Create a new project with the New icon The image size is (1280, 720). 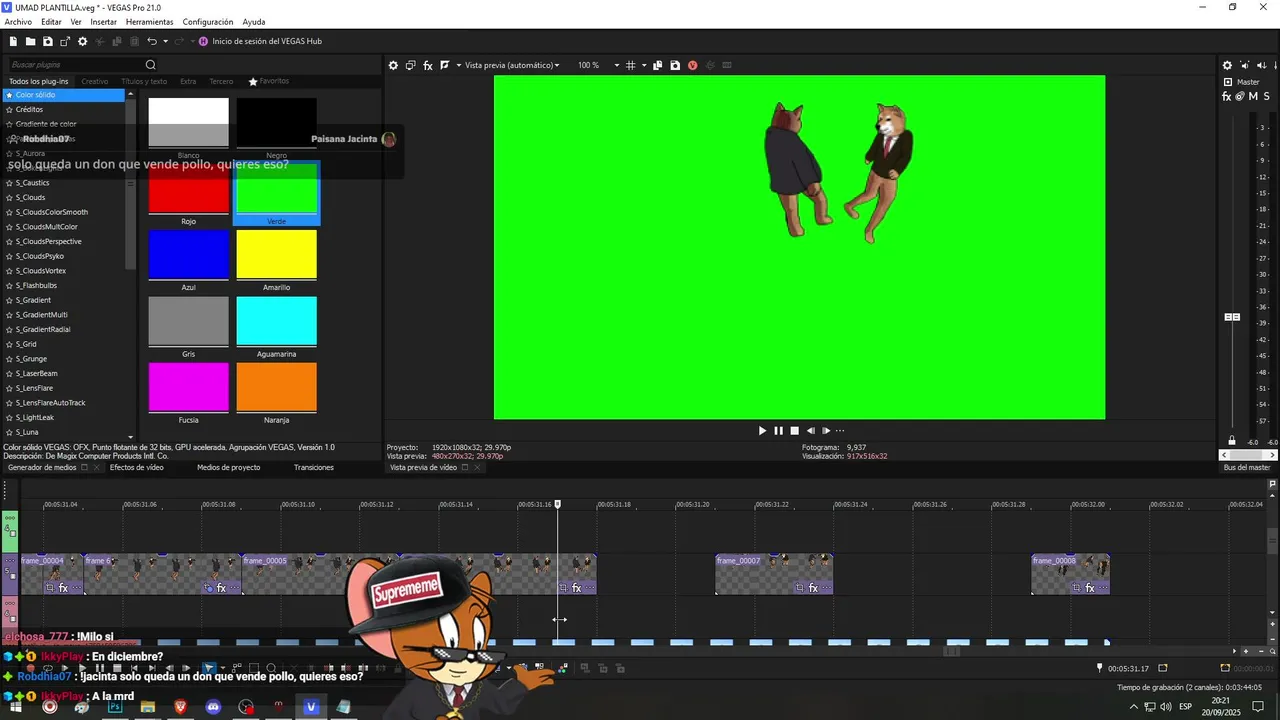(x=13, y=41)
